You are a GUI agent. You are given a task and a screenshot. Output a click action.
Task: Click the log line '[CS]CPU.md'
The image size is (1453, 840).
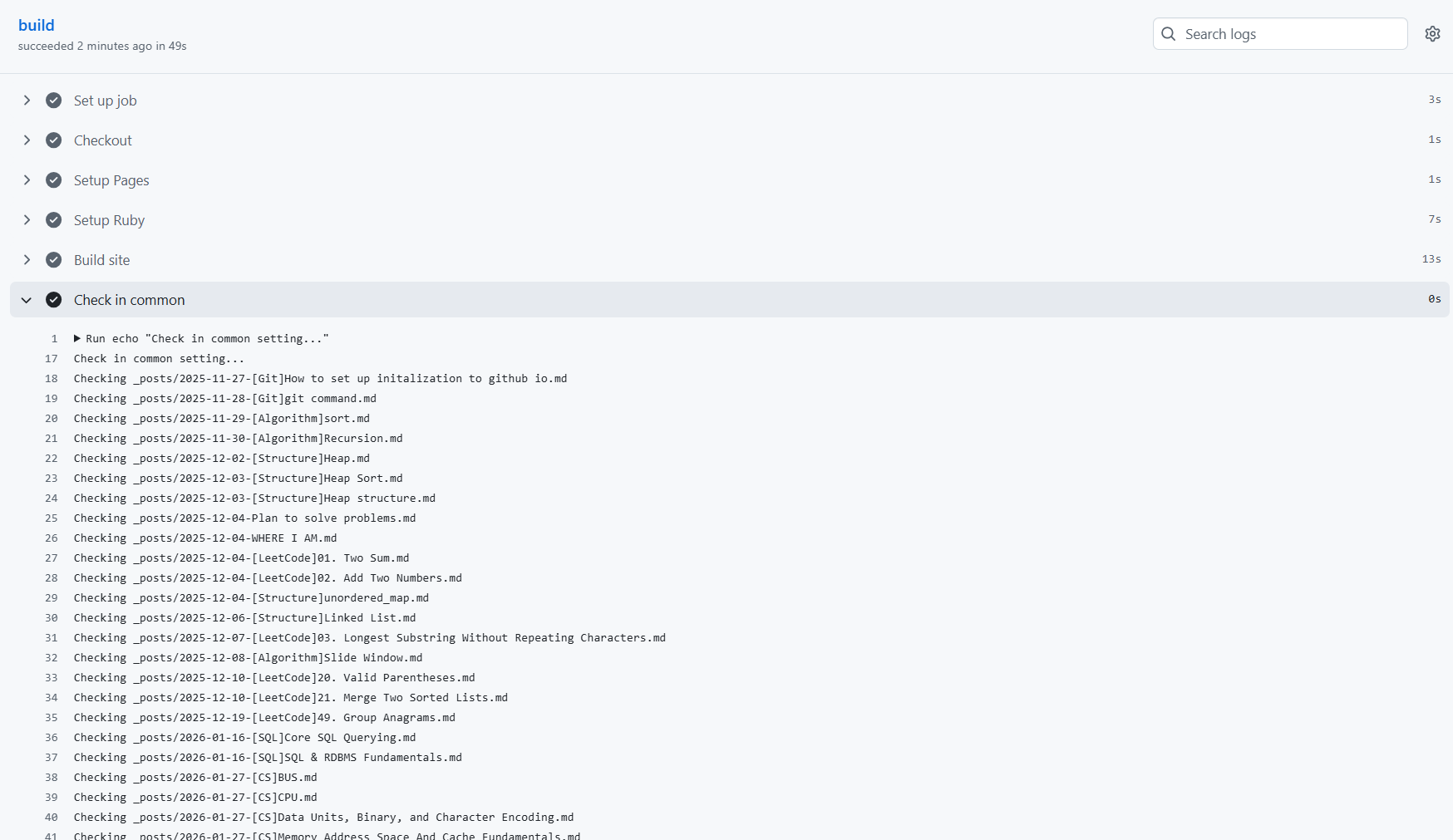click(195, 798)
